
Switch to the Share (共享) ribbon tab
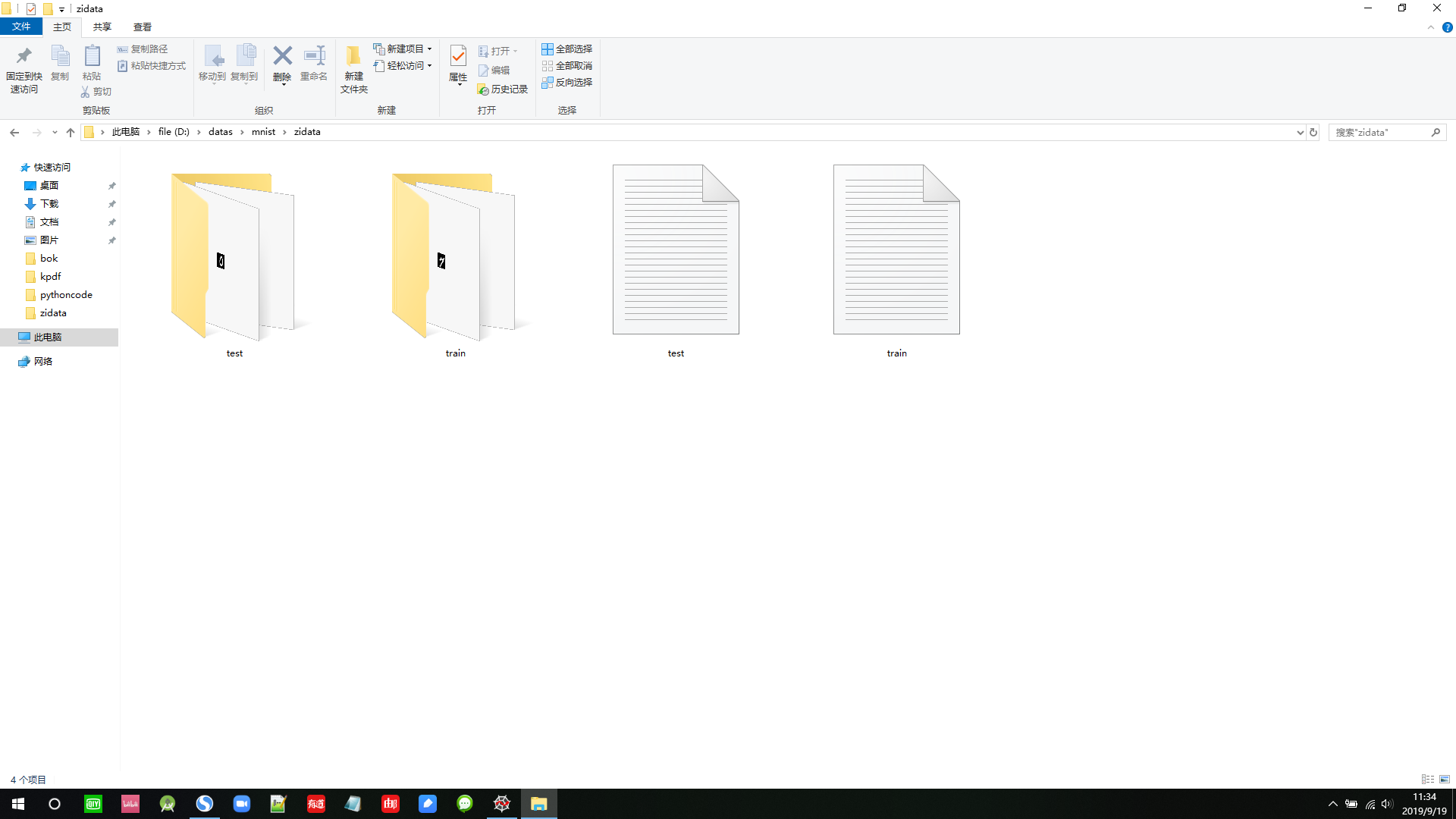coord(102,27)
